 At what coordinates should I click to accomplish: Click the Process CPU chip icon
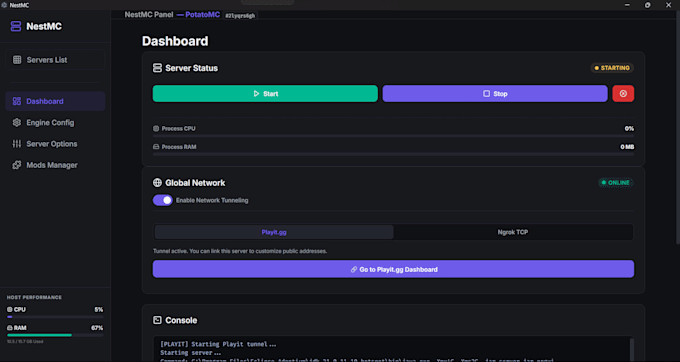[156, 129]
